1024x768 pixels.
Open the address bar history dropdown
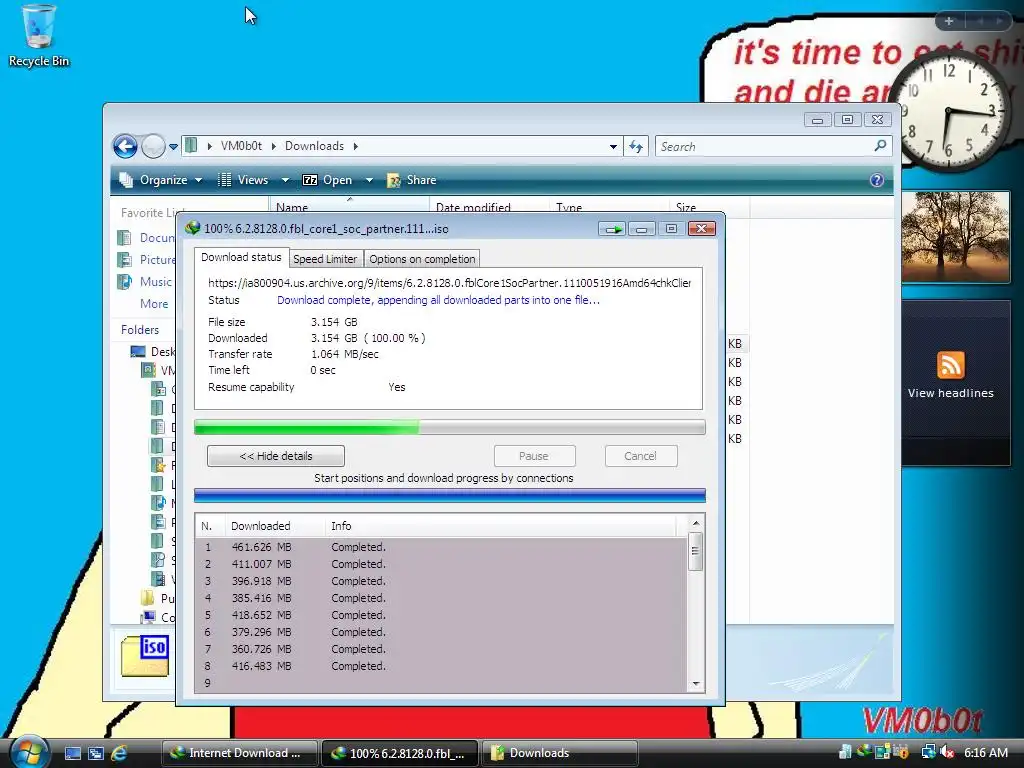coord(613,147)
